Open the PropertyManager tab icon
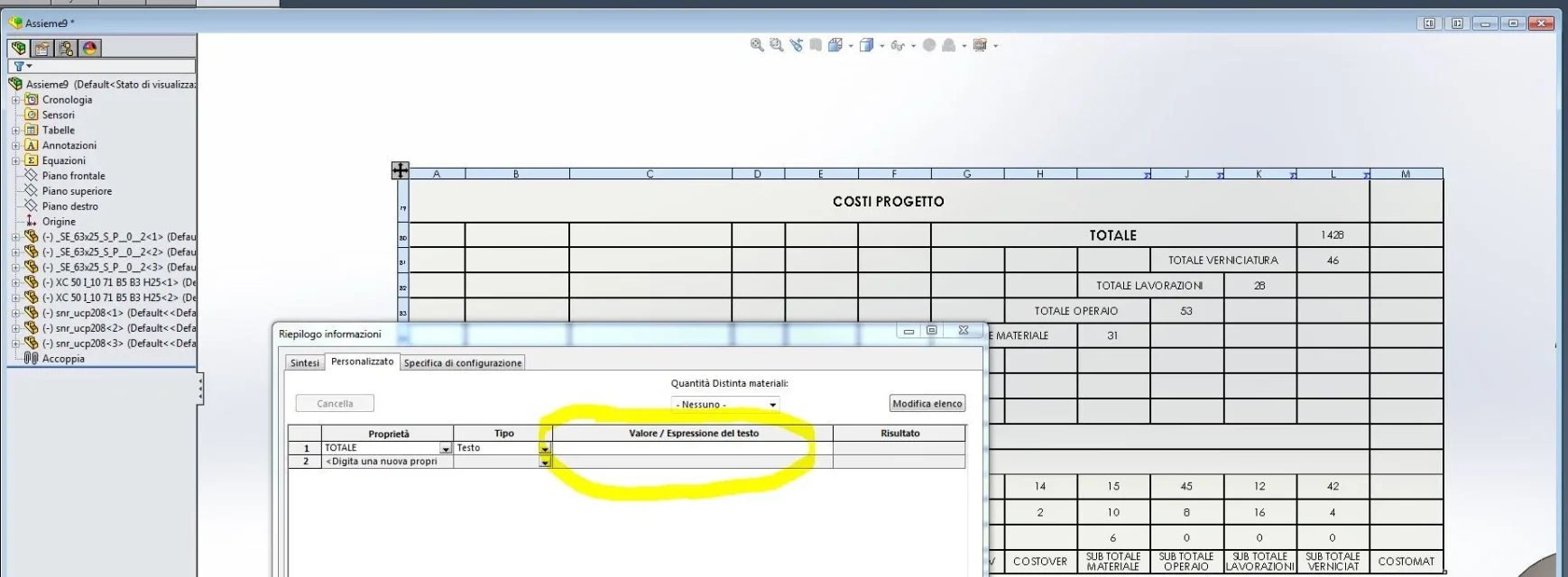This screenshot has height=577, width=1568. [x=42, y=48]
